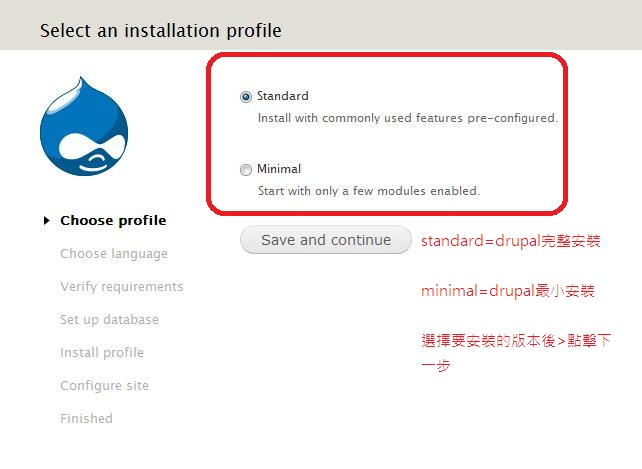Click the Standard option label
Viewport: 642px width, 469px height.
(283, 96)
